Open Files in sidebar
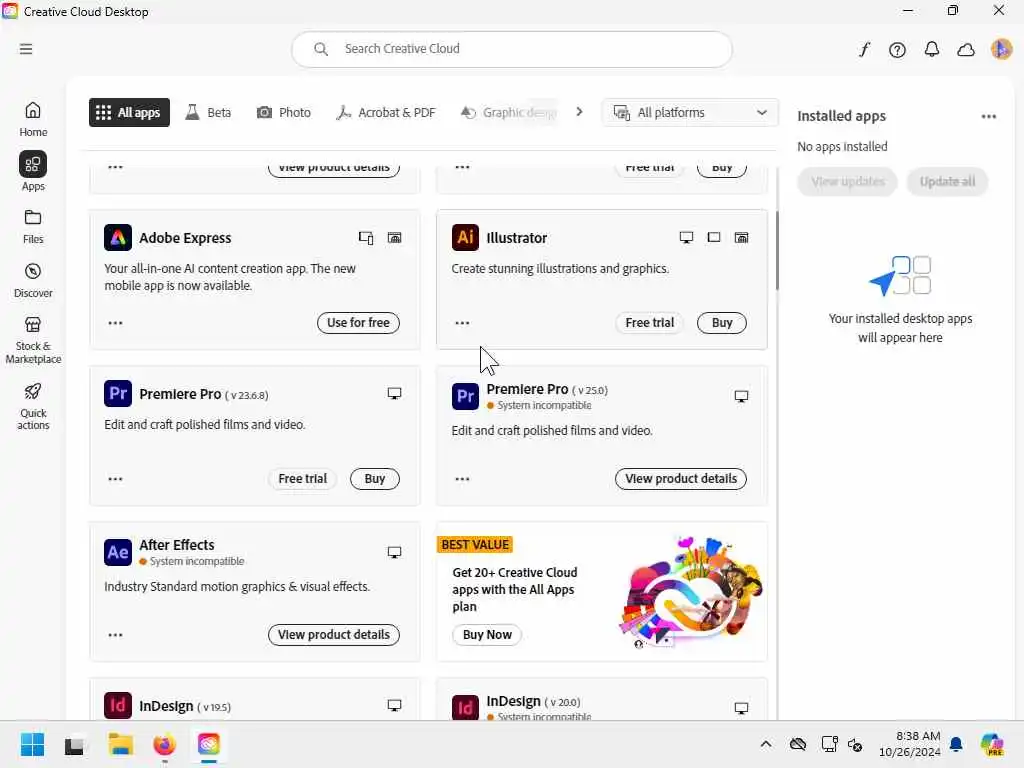Image resolution: width=1024 pixels, height=768 pixels. pos(33,227)
